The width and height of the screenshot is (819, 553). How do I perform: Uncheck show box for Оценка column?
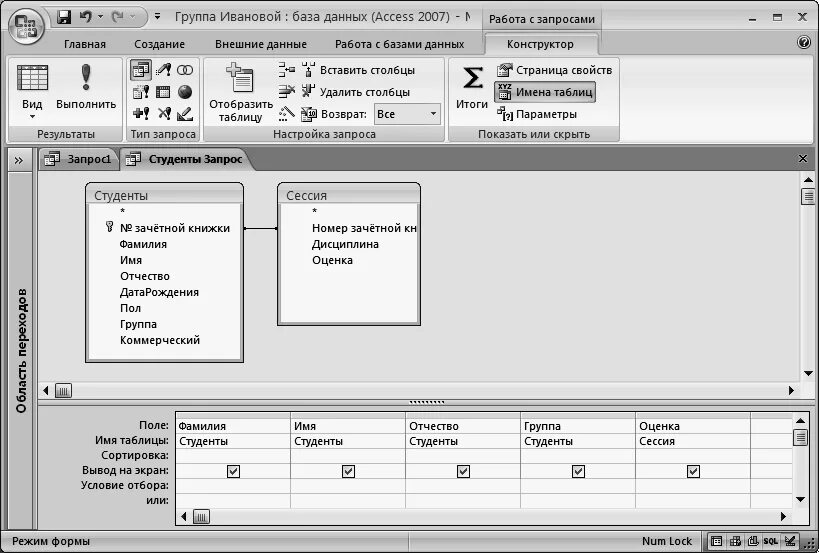point(693,471)
